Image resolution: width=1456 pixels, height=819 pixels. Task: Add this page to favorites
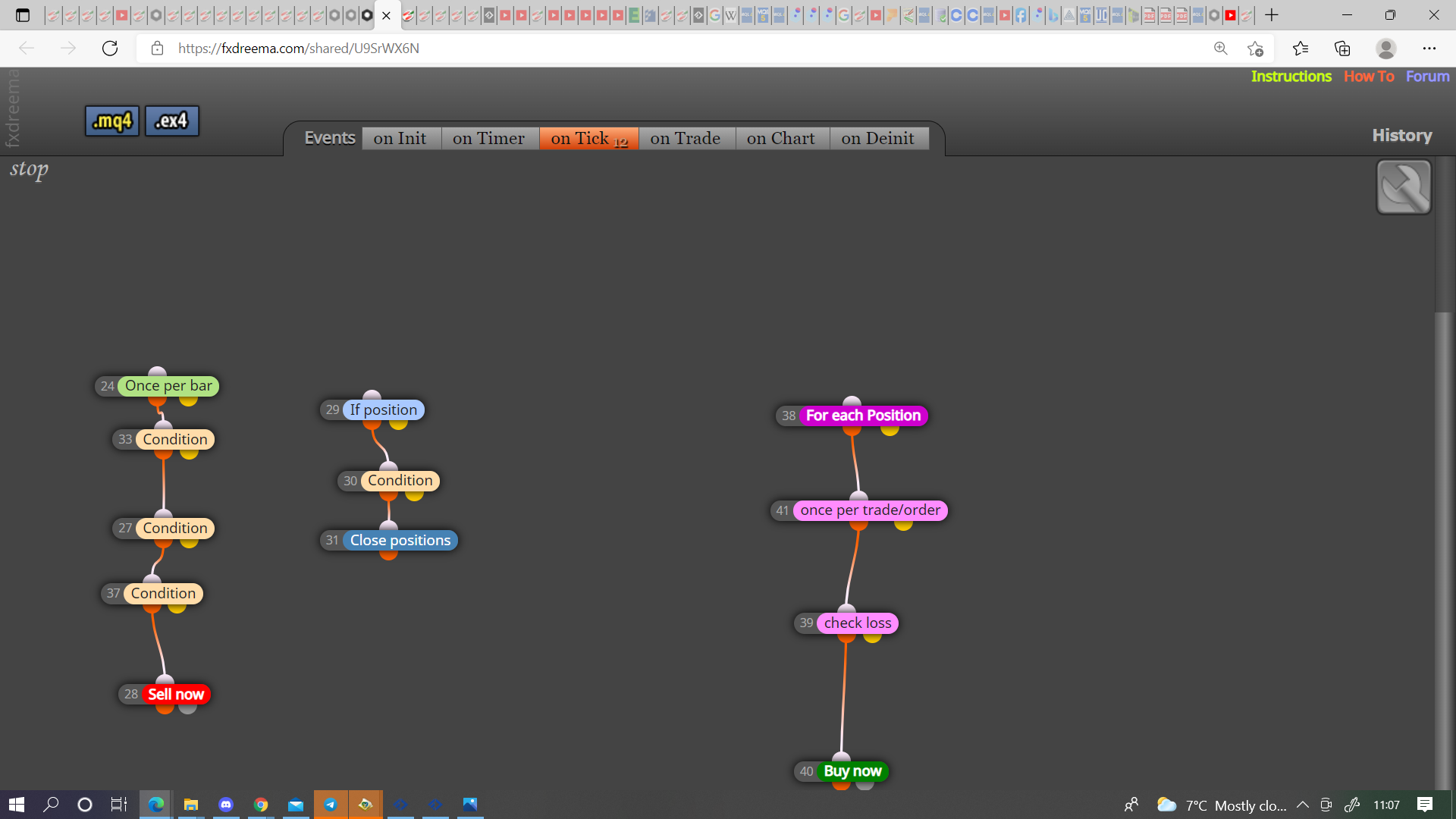[1255, 49]
